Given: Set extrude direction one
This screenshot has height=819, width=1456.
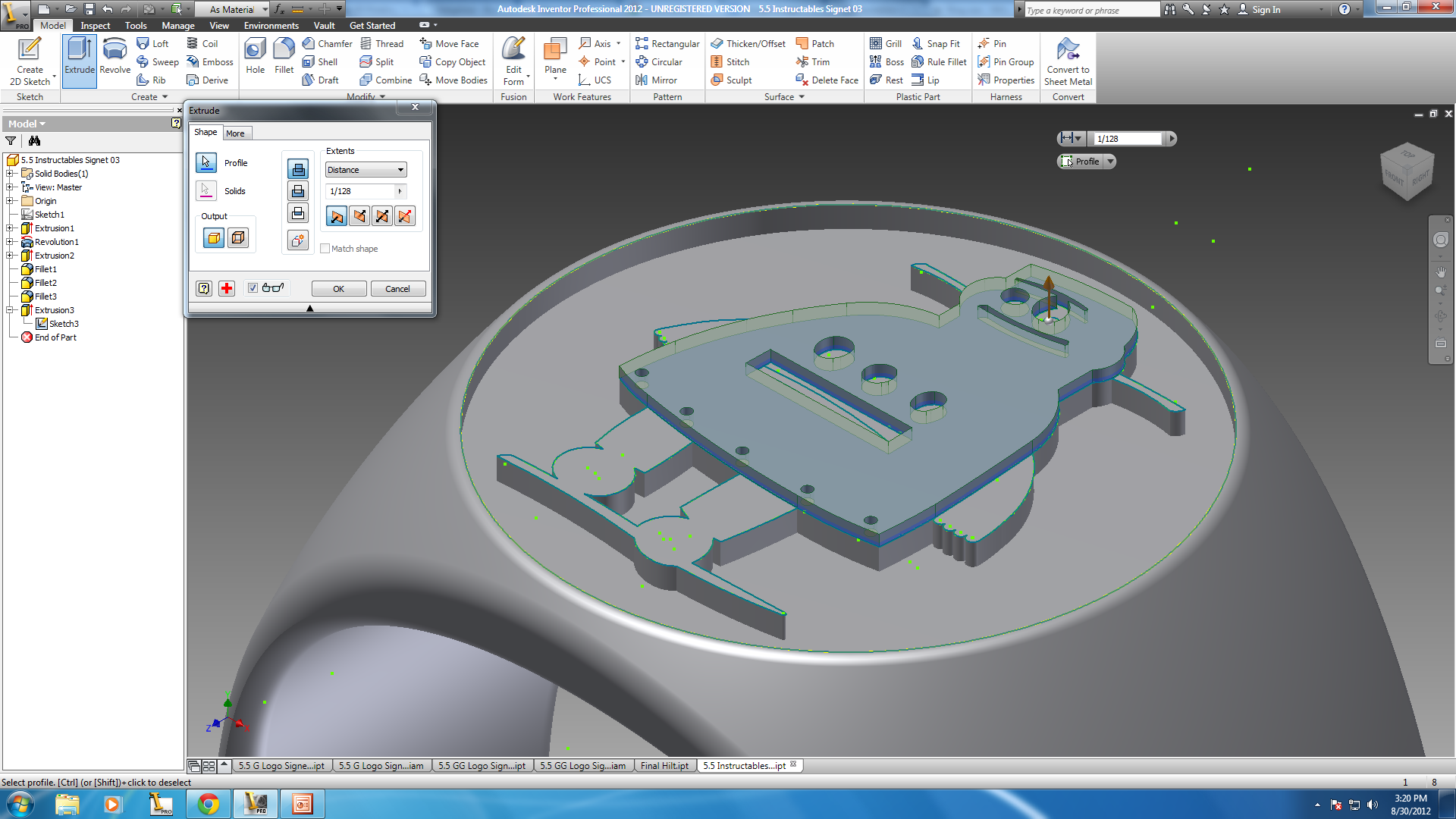Looking at the screenshot, I should 337,216.
